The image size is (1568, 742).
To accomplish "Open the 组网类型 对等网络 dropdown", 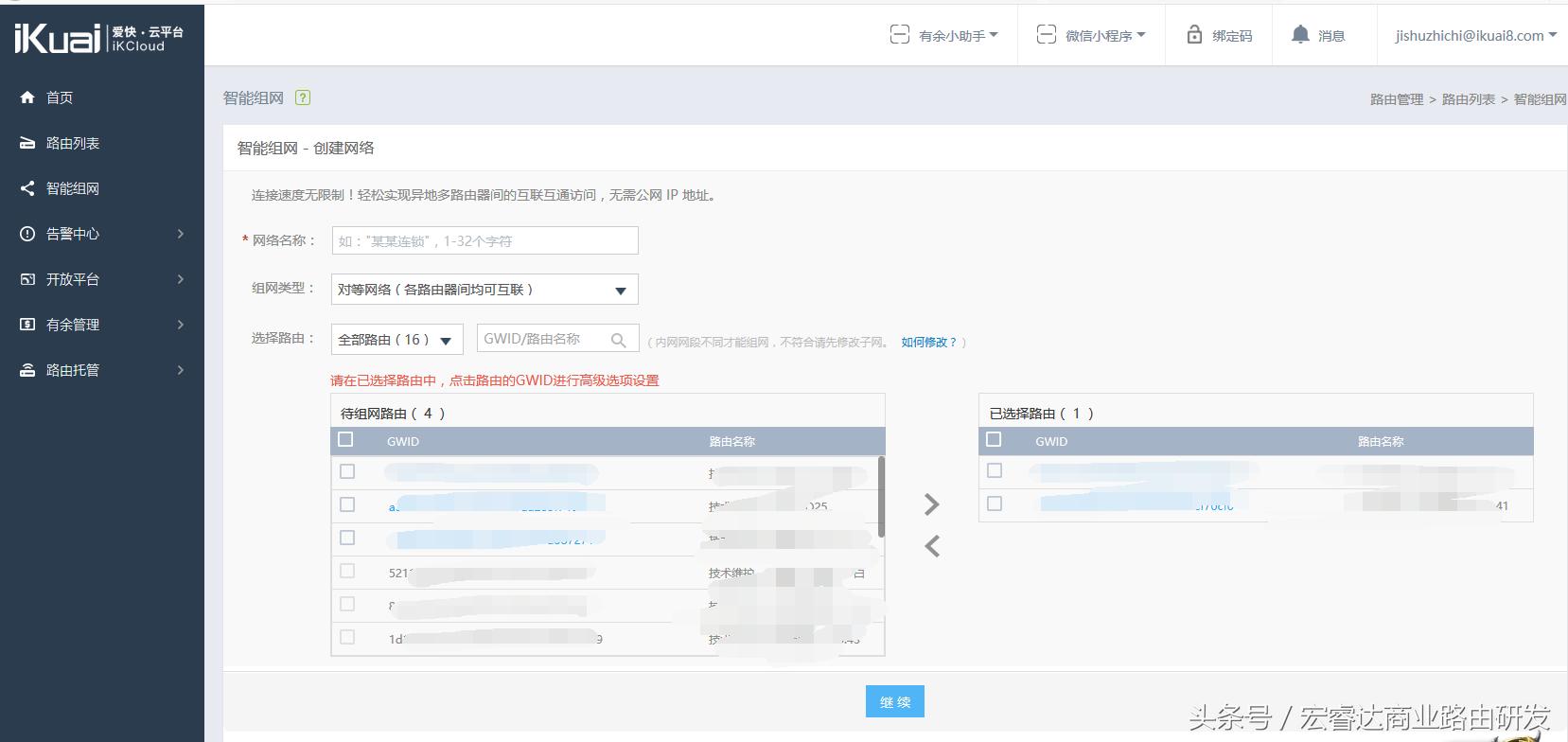I will pyautogui.click(x=484, y=290).
